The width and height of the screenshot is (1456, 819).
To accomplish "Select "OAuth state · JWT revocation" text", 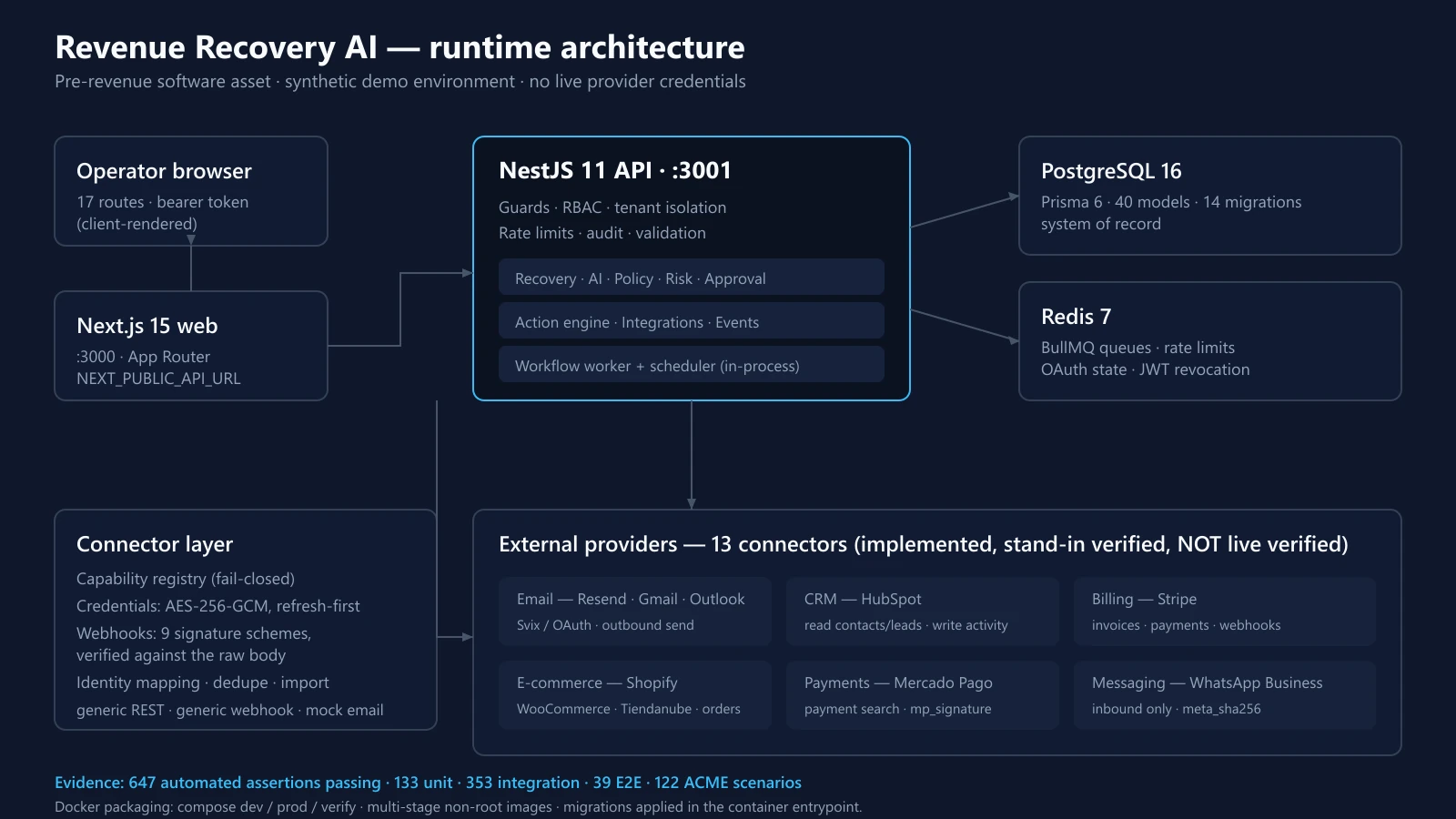I will [x=1145, y=369].
